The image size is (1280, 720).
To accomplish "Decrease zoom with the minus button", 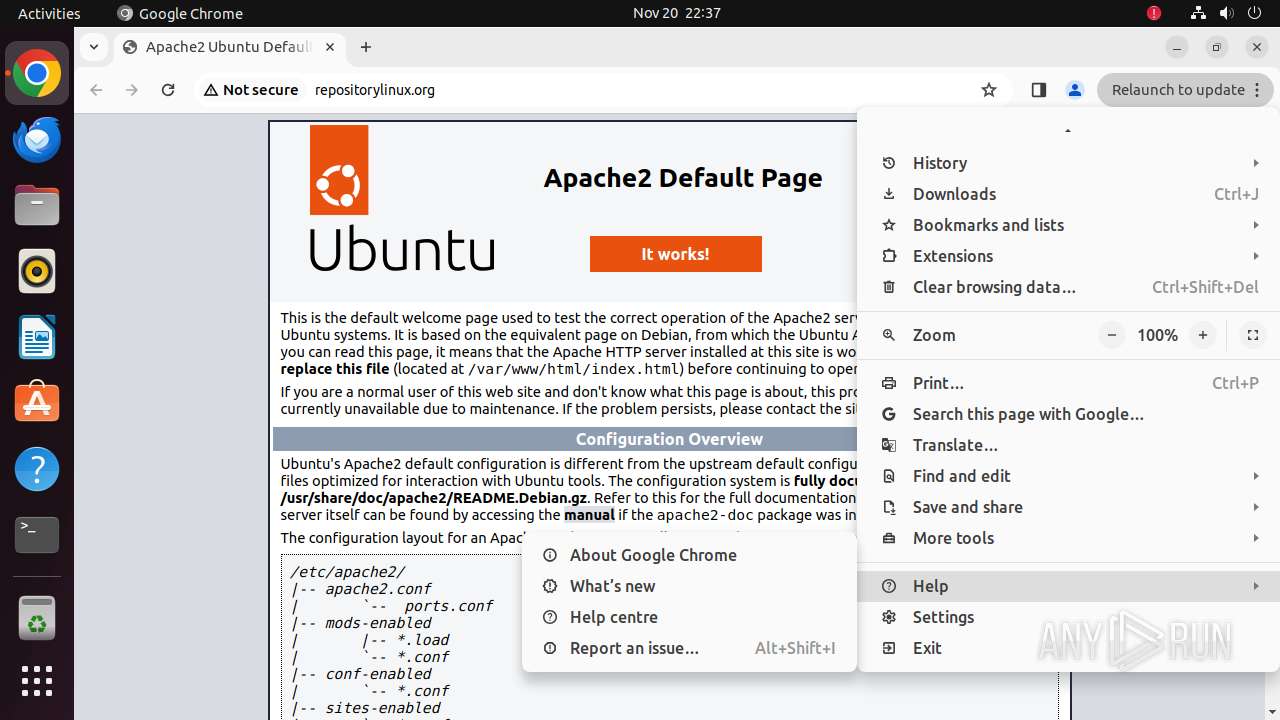I will (1112, 335).
